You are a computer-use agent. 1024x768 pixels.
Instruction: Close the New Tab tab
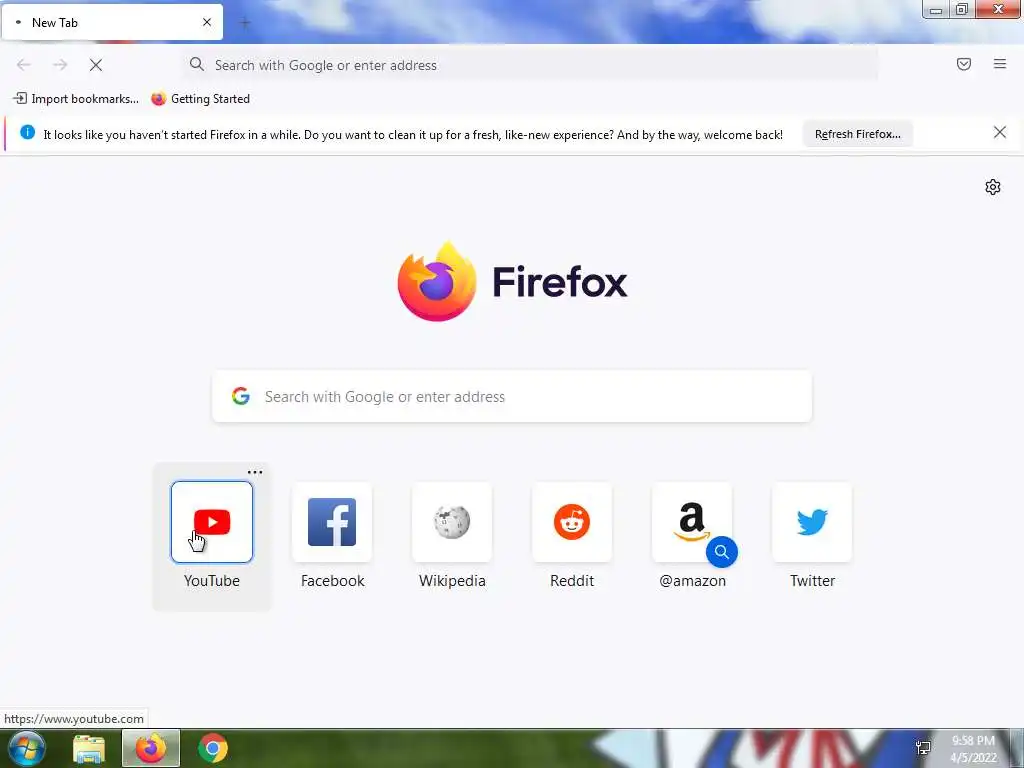[x=207, y=22]
